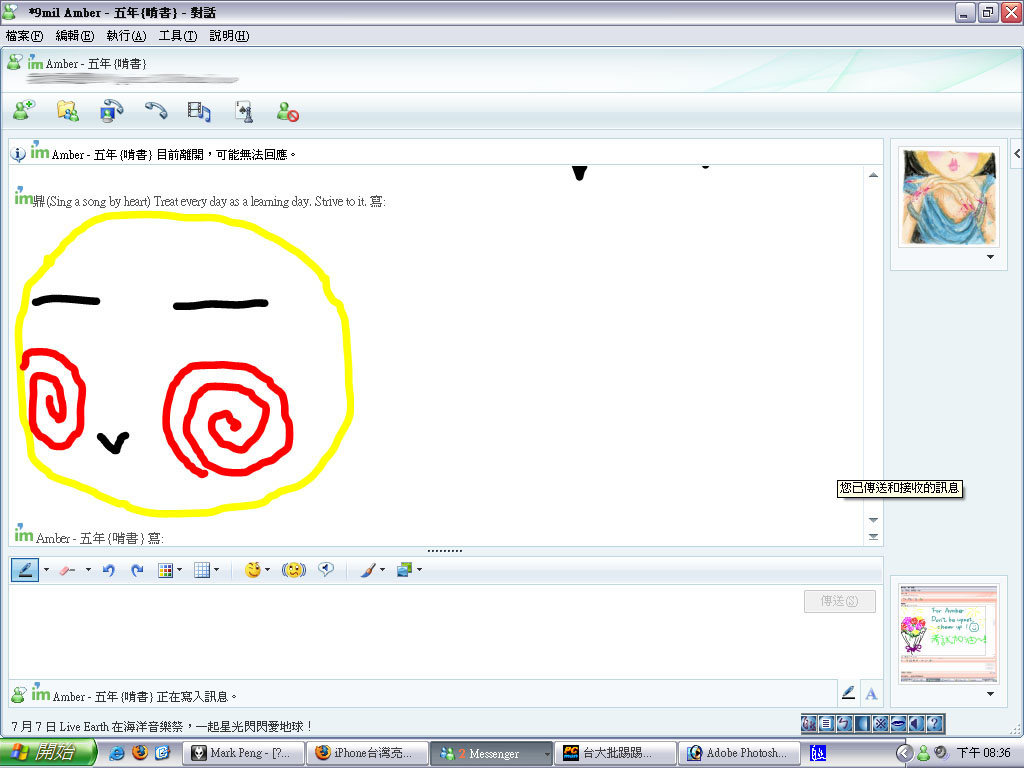The width and height of the screenshot is (1024, 768).
Task: Expand options under contact's display picture
Action: [x=991, y=257]
